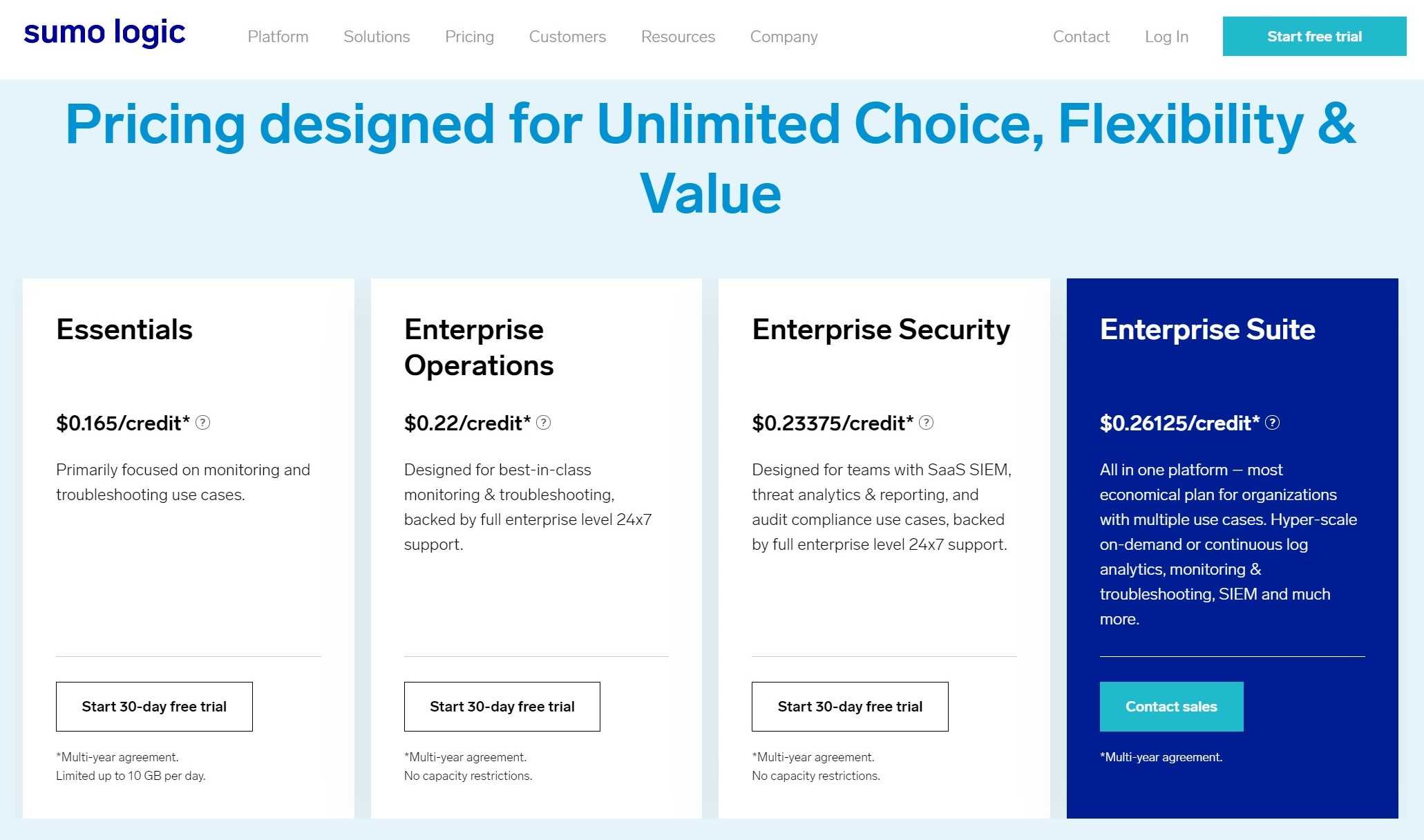Open the Contact link in header
Image resolution: width=1424 pixels, height=840 pixels.
coord(1081,37)
